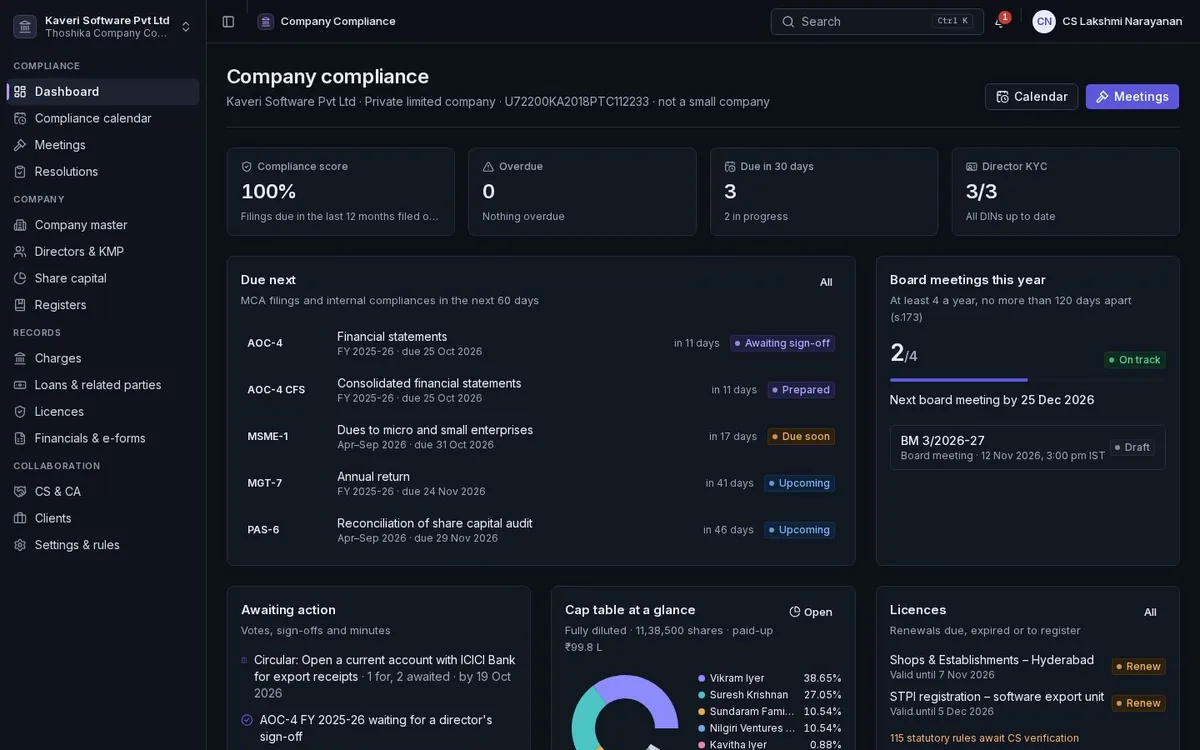Click the CN user avatar
This screenshot has width=1200, height=750.
click(x=1044, y=21)
